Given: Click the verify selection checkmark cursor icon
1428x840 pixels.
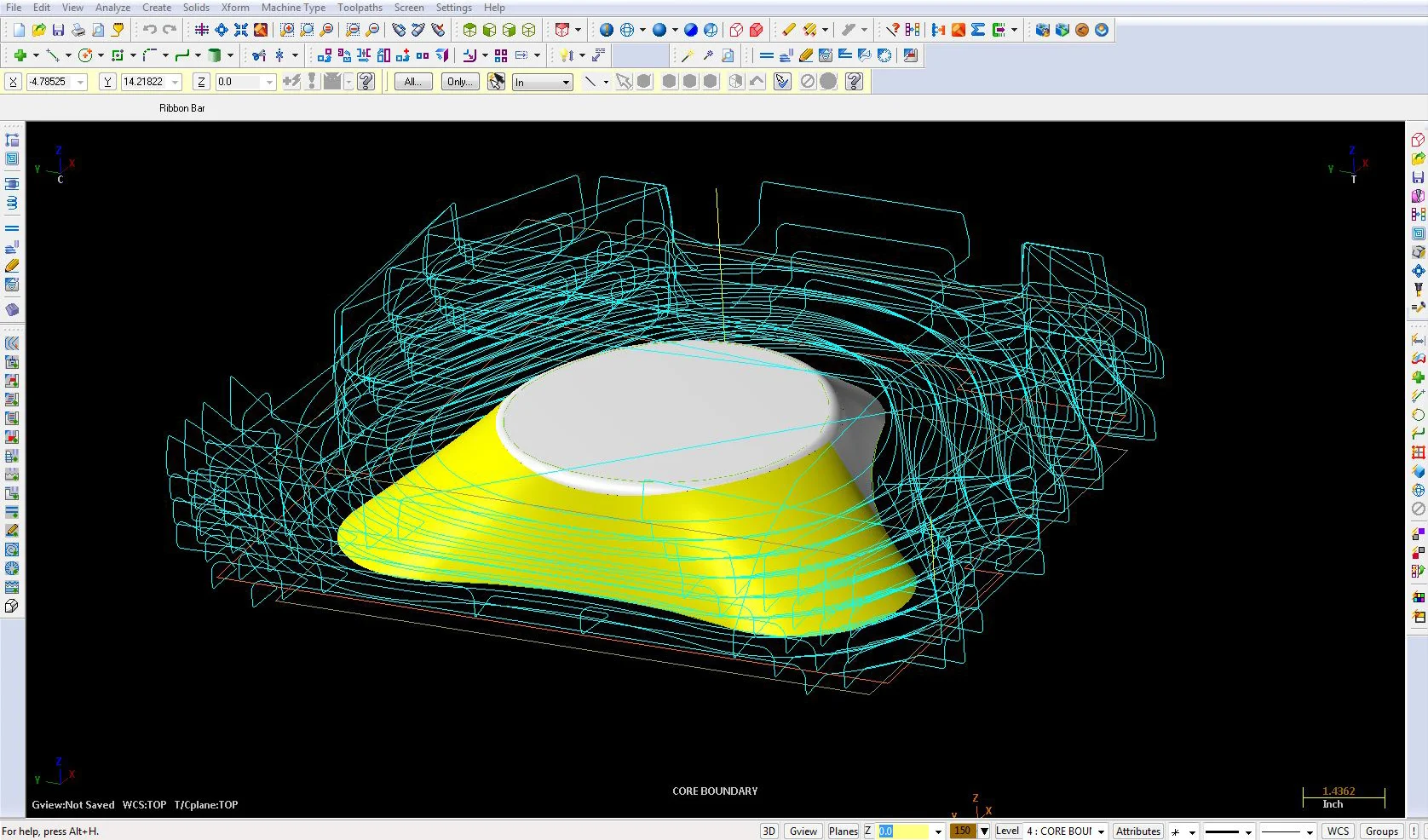Looking at the screenshot, I should coord(783,81).
